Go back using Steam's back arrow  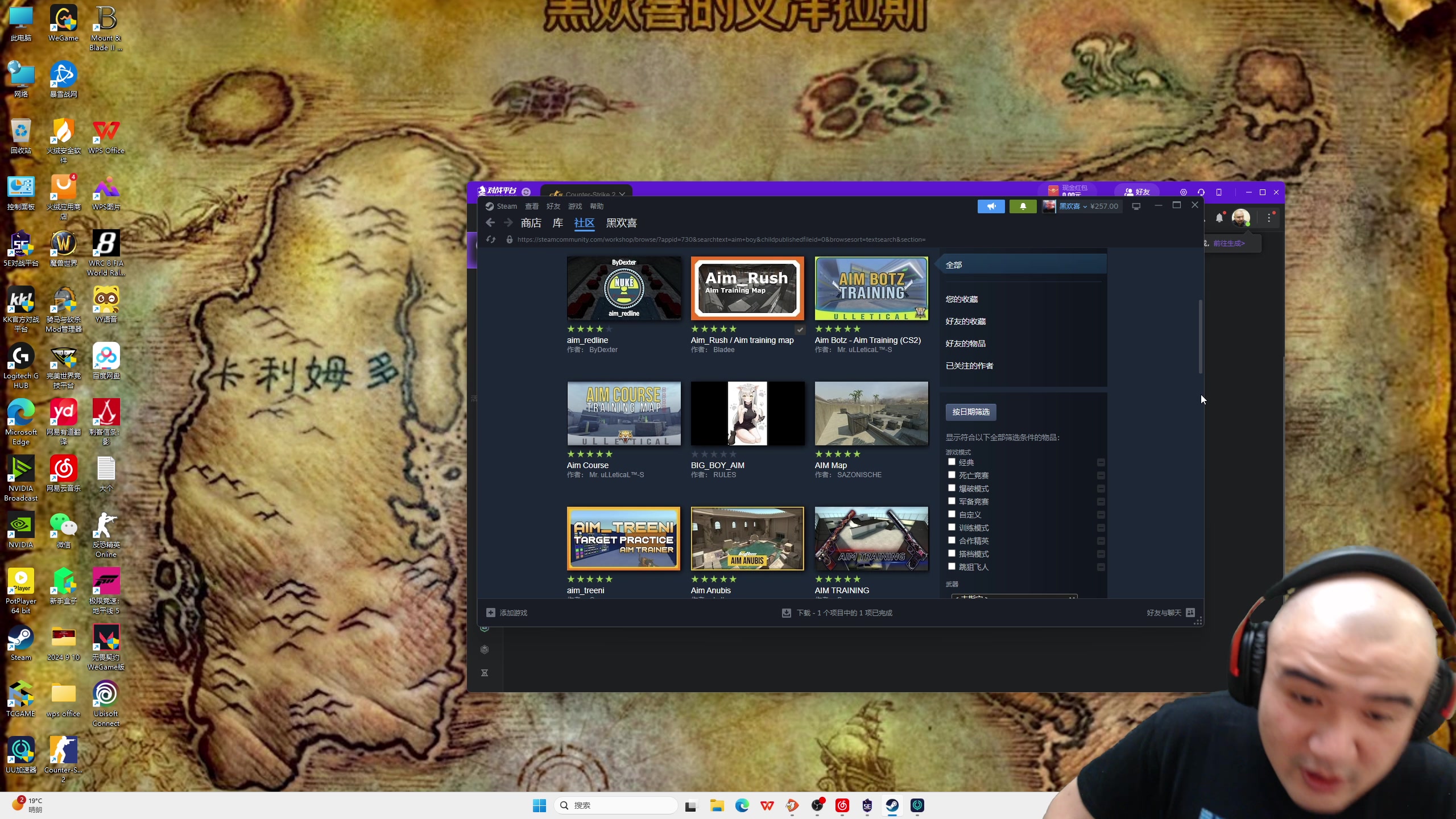point(490,223)
